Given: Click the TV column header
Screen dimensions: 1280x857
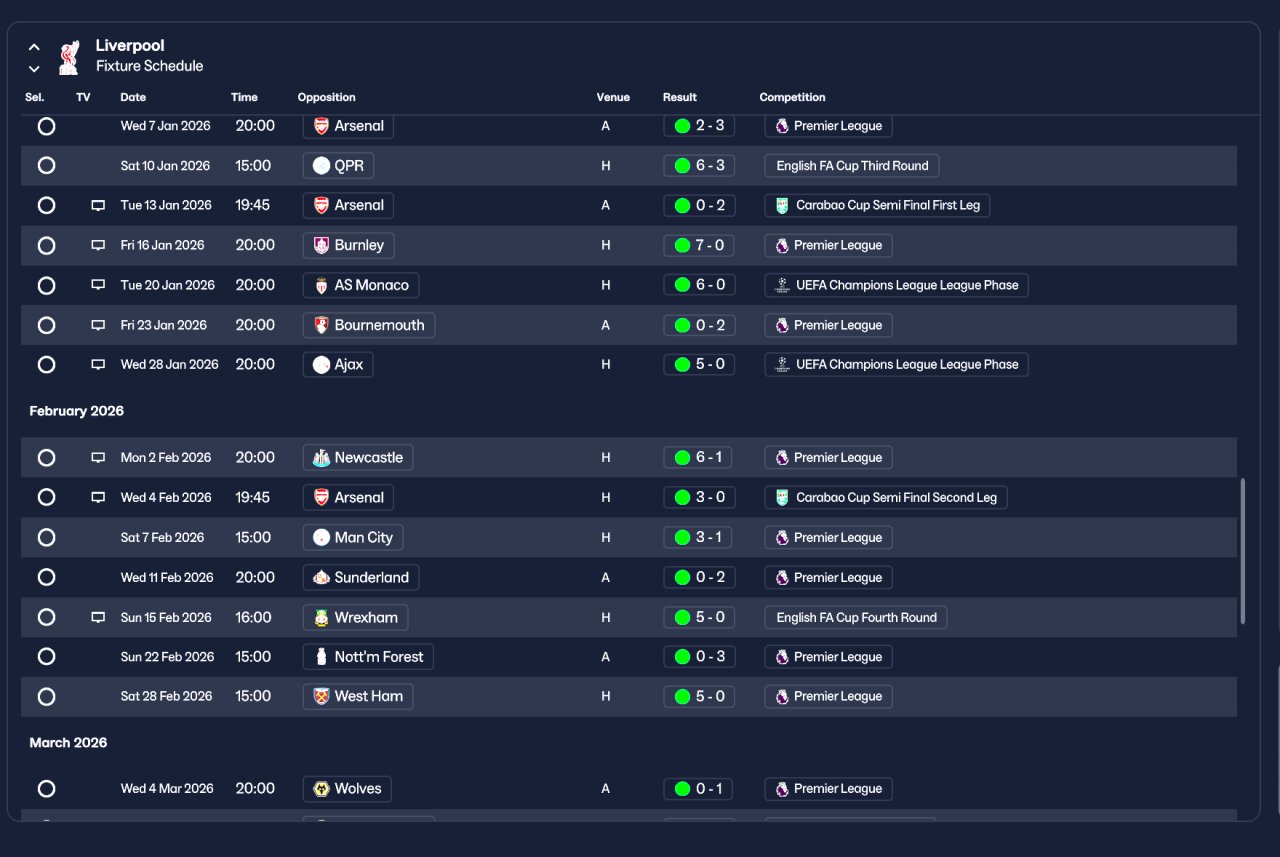Looking at the screenshot, I should [83, 97].
